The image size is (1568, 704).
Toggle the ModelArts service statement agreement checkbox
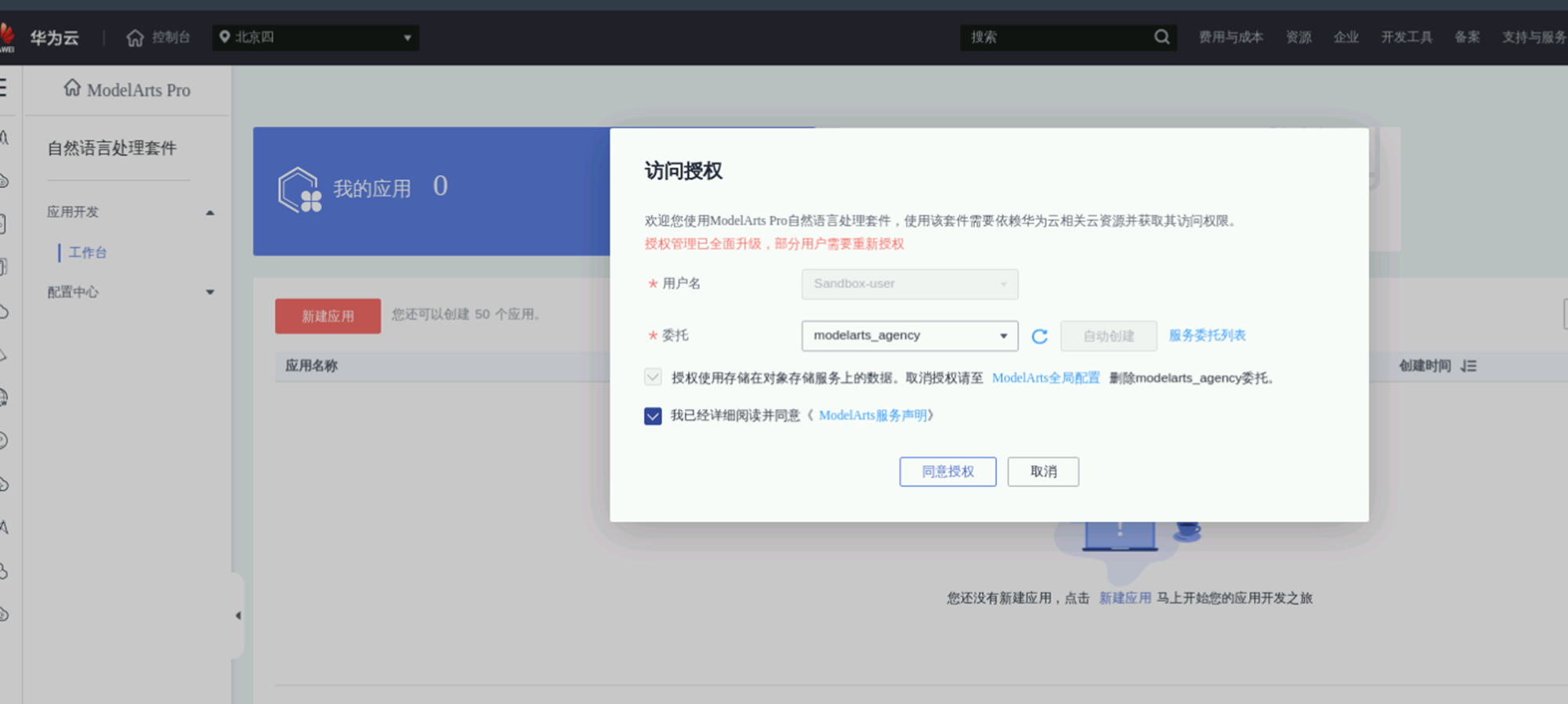coord(653,416)
